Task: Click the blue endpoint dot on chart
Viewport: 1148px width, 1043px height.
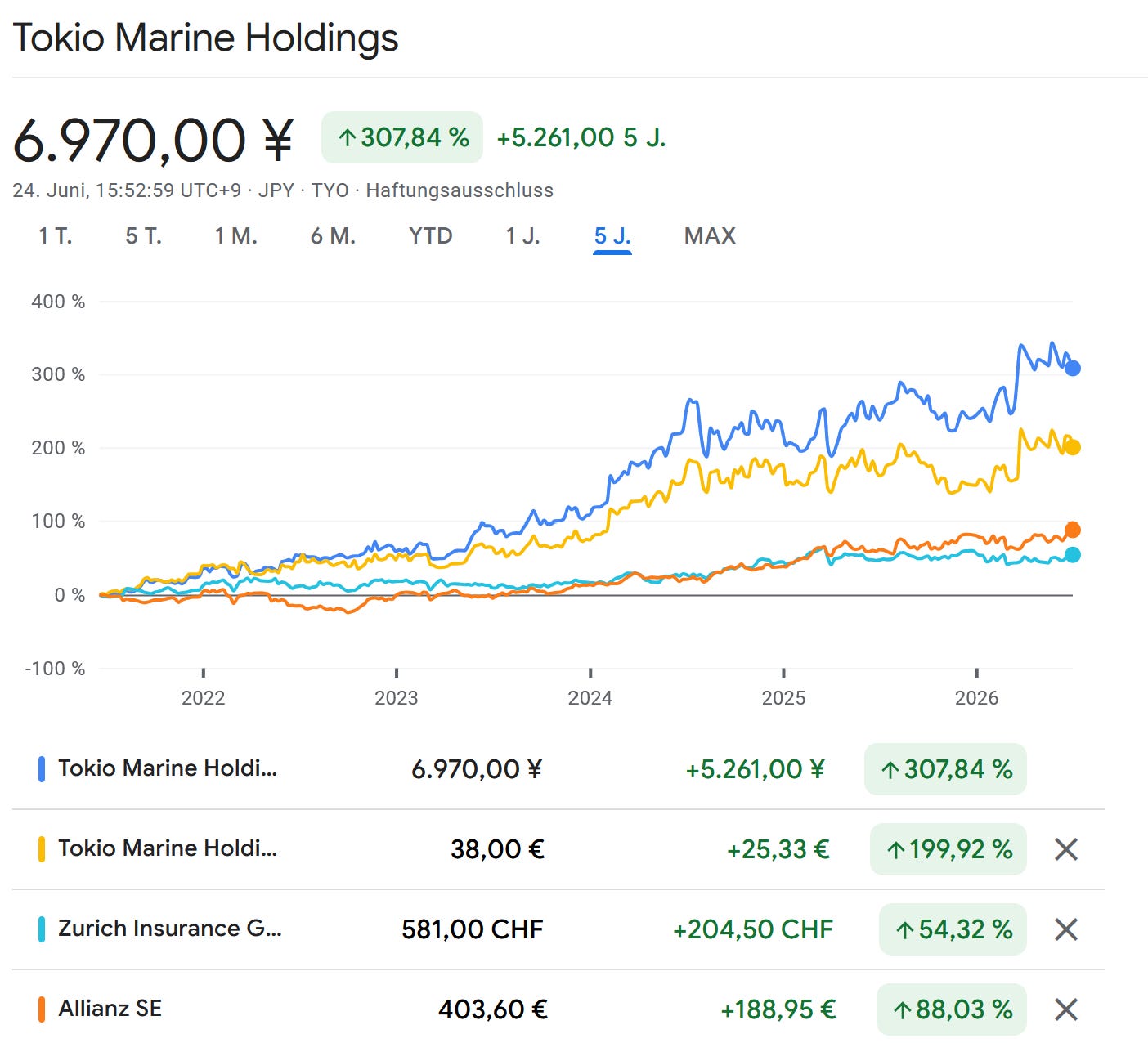Action: tap(1073, 369)
